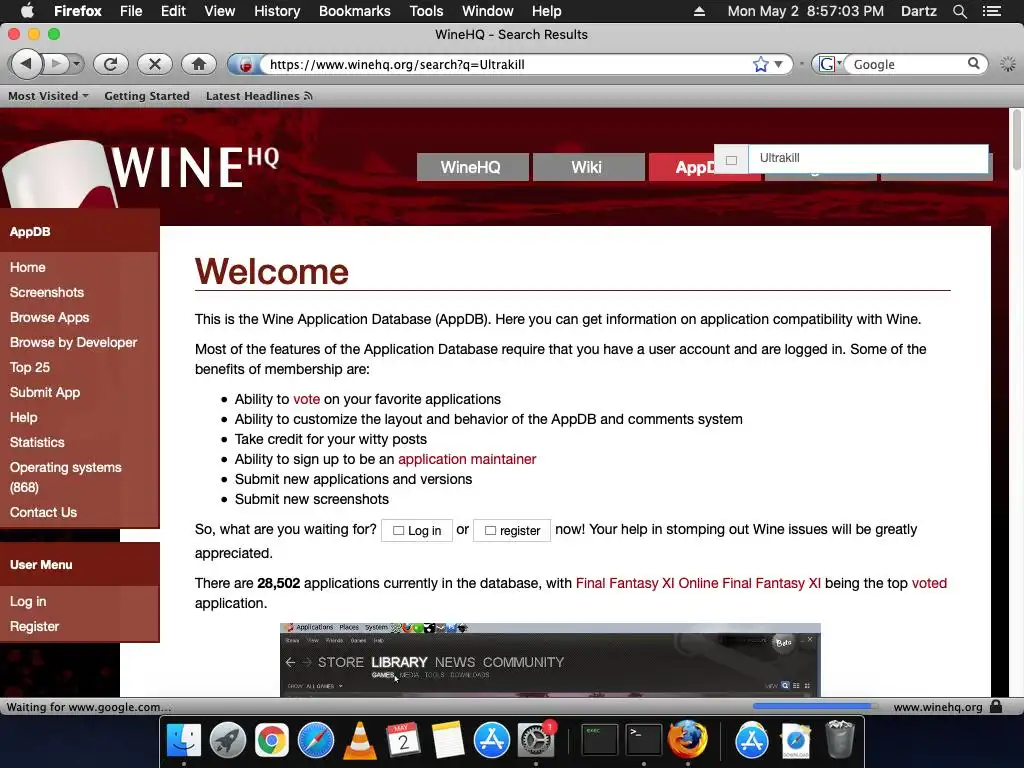The height and width of the screenshot is (768, 1024).
Task: Open the Apple menu
Action: 27,11
